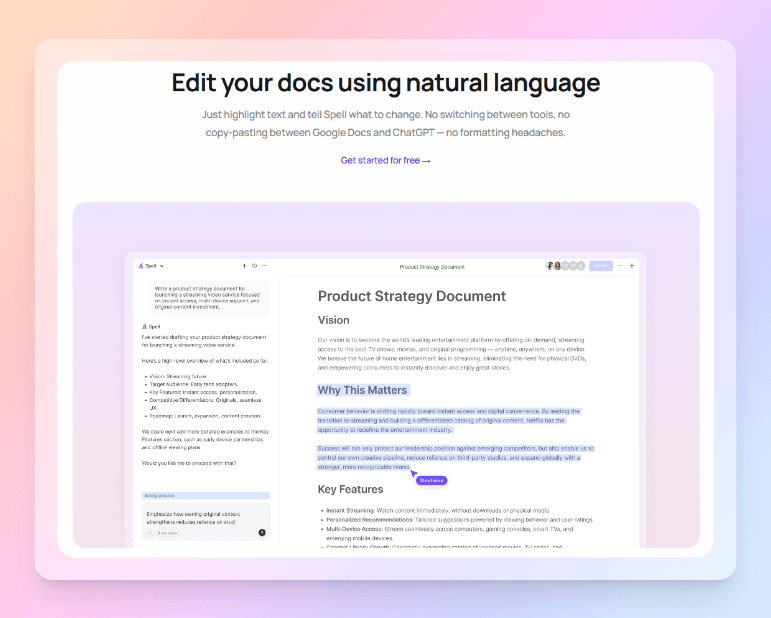The width and height of the screenshot is (771, 618).
Task: Click the user prompt bubble in chat
Action: (x=209, y=297)
